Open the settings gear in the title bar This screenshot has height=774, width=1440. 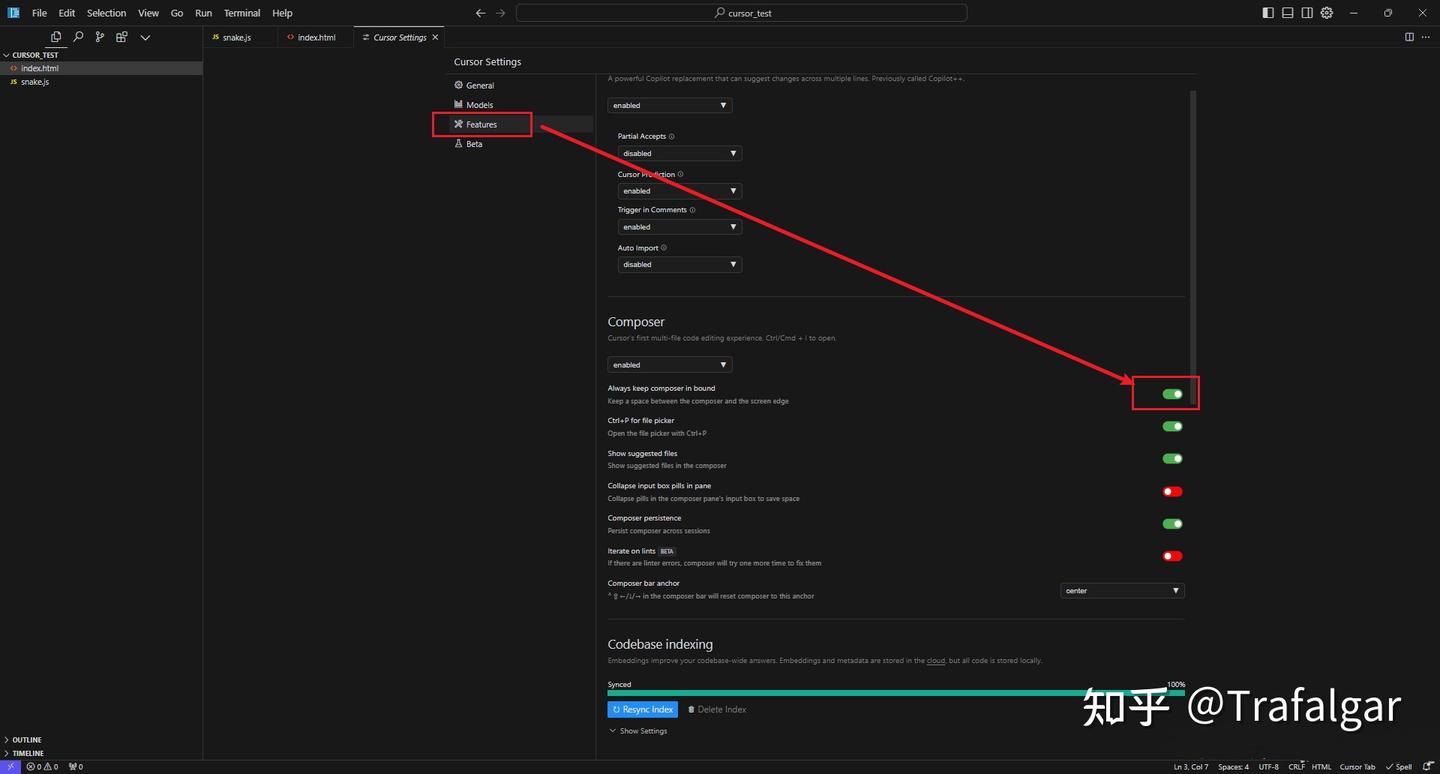[1327, 13]
